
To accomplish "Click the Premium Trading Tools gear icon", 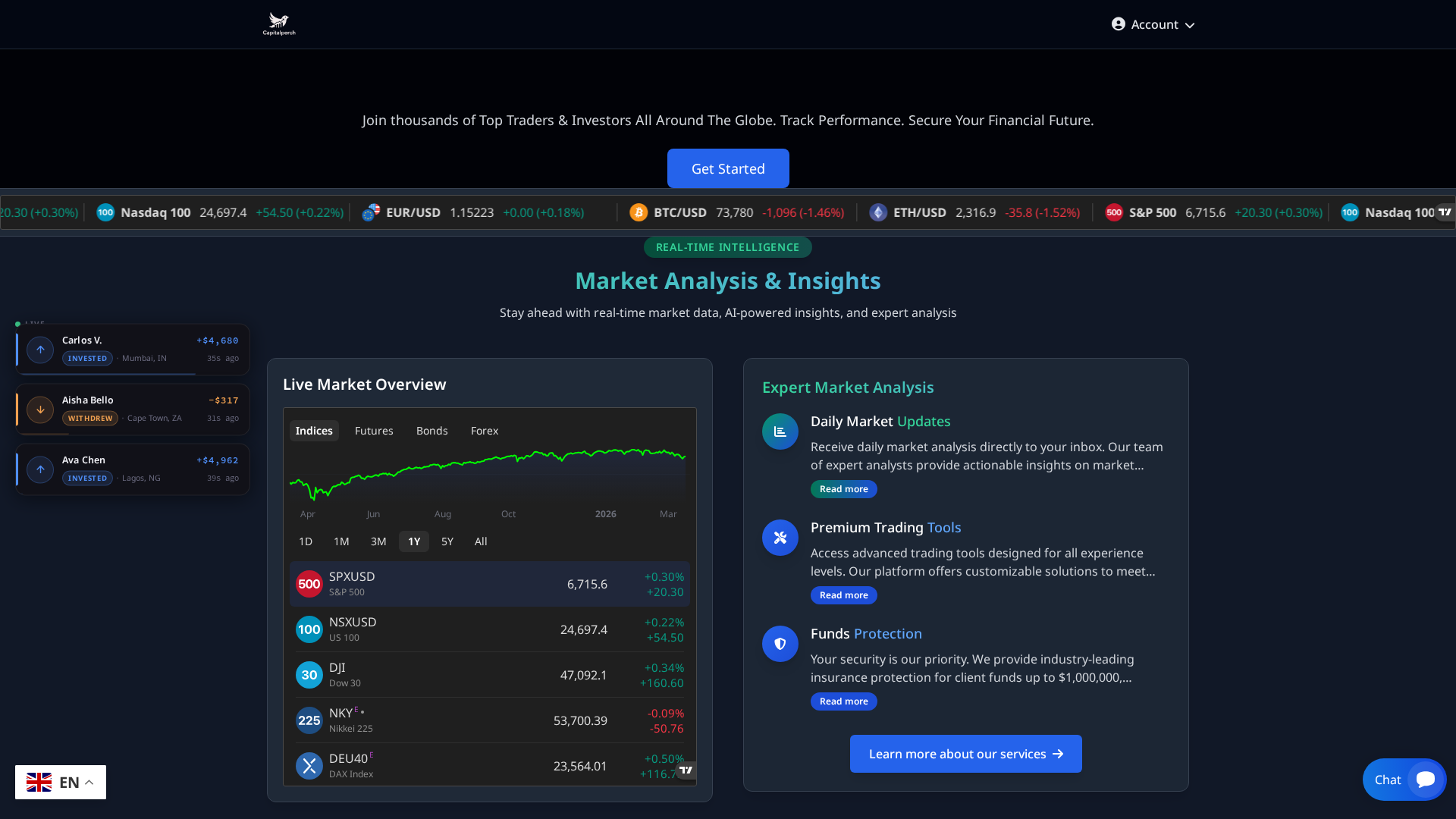I will point(780,537).
